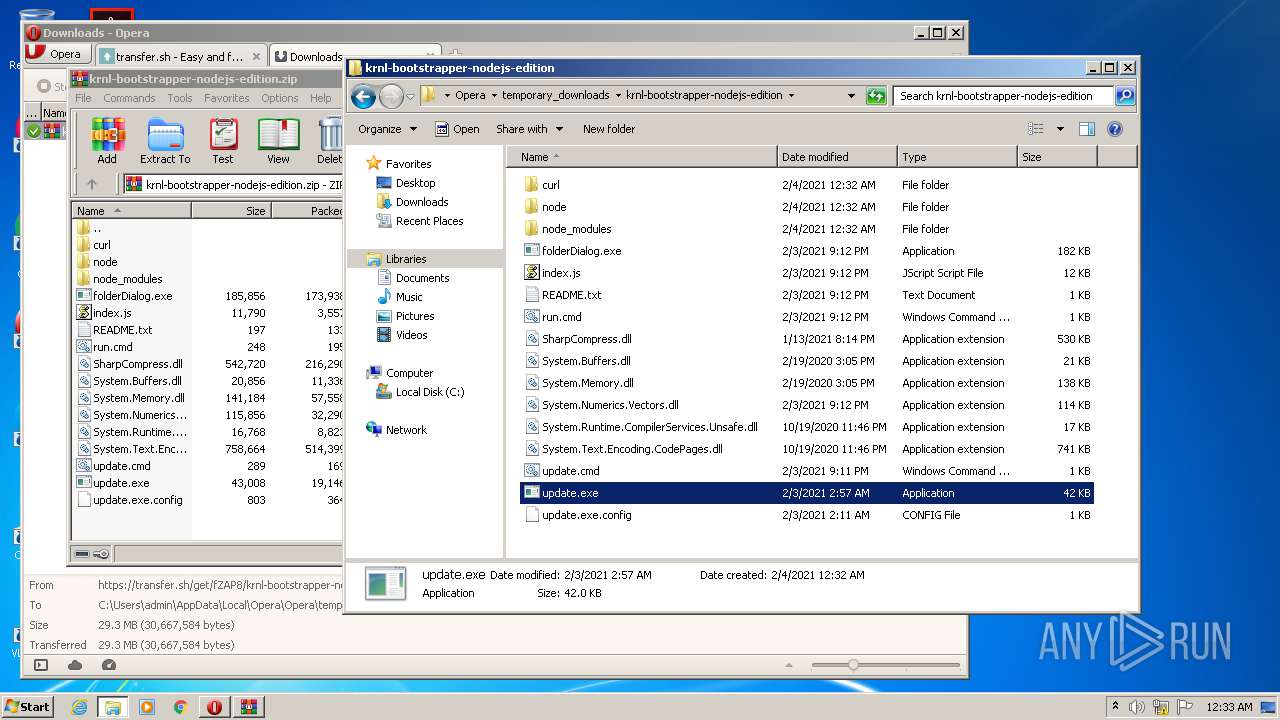The height and width of the screenshot is (720, 1280).
Task: Select node_modules folder in WinRAR list
Action: (127, 279)
